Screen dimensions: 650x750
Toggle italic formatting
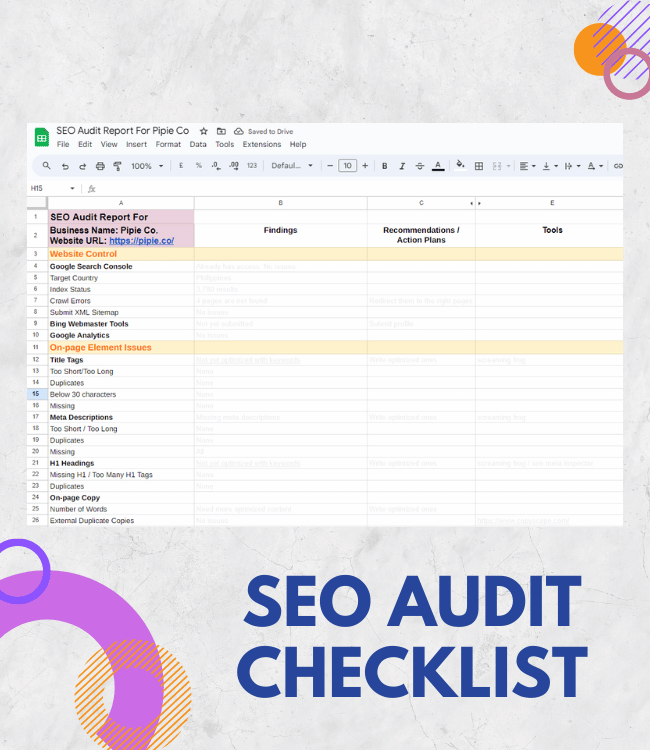click(402, 166)
